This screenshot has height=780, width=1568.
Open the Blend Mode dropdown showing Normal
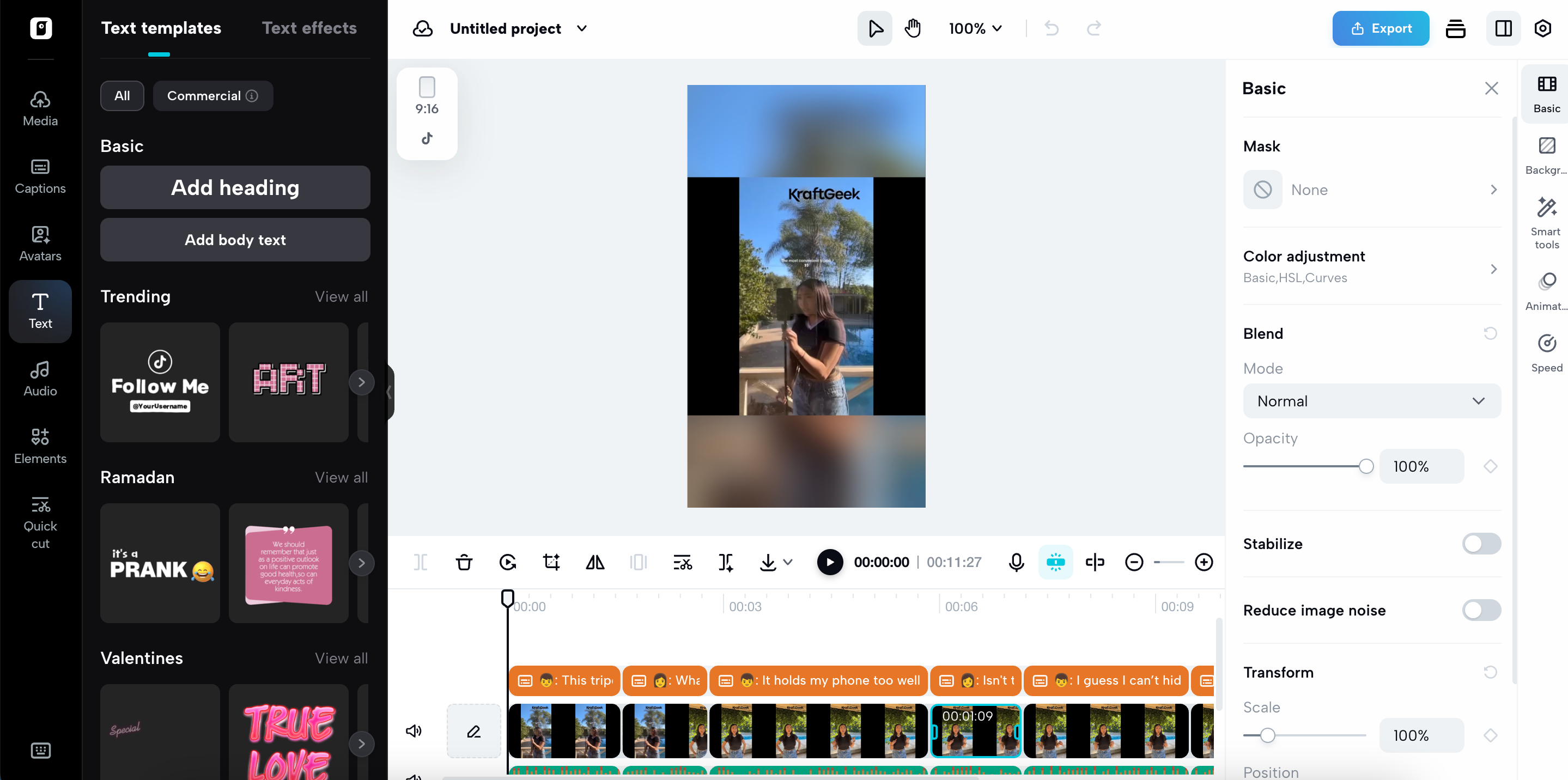point(1371,400)
